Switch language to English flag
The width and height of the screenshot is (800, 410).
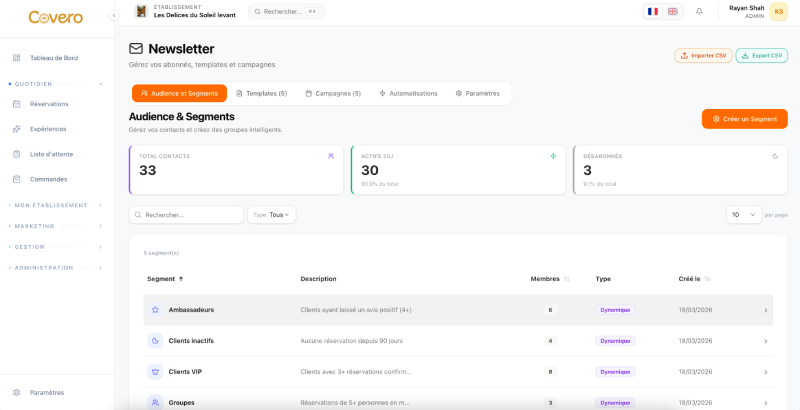click(672, 11)
